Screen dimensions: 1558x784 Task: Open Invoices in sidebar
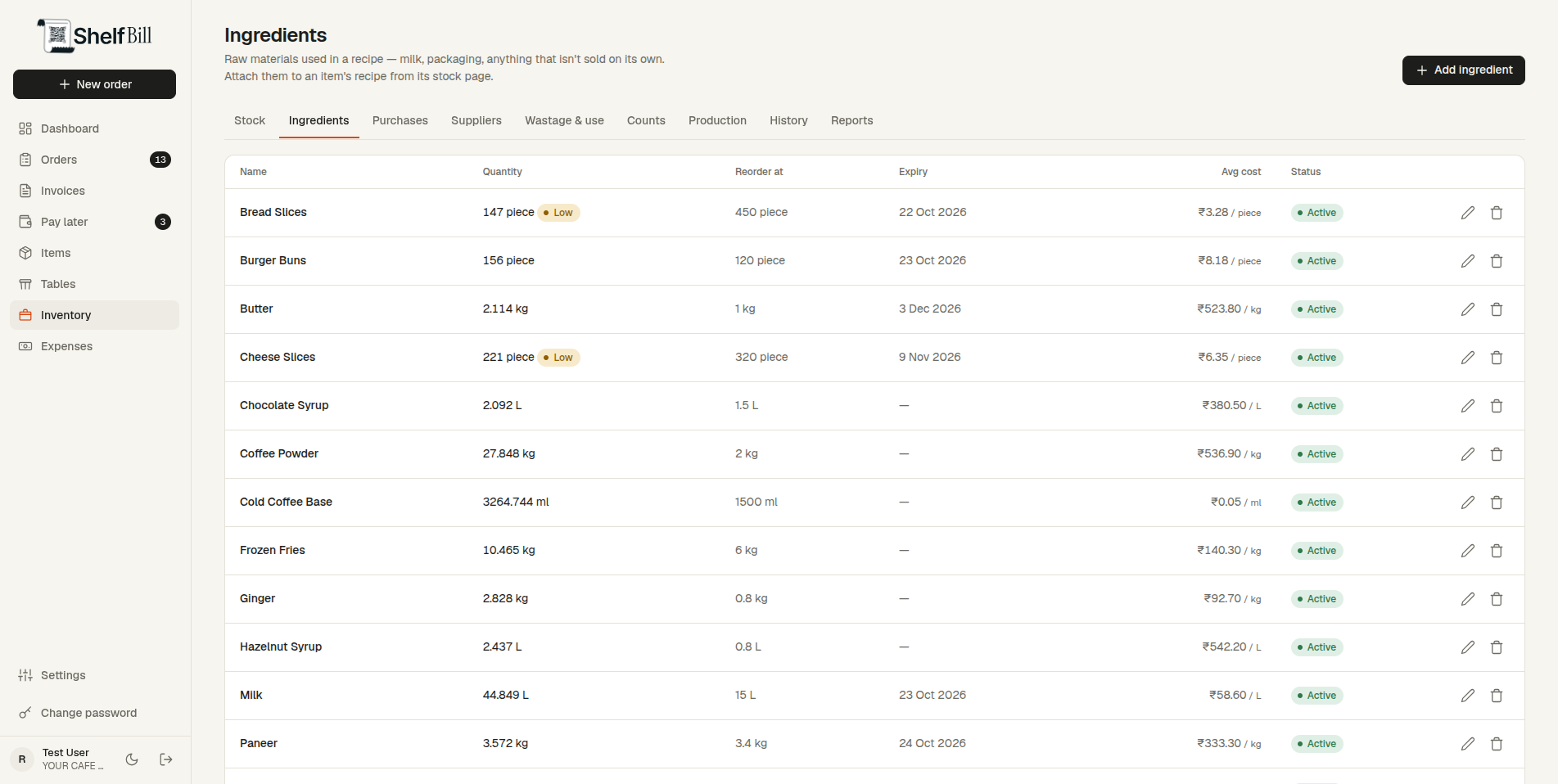(x=95, y=191)
